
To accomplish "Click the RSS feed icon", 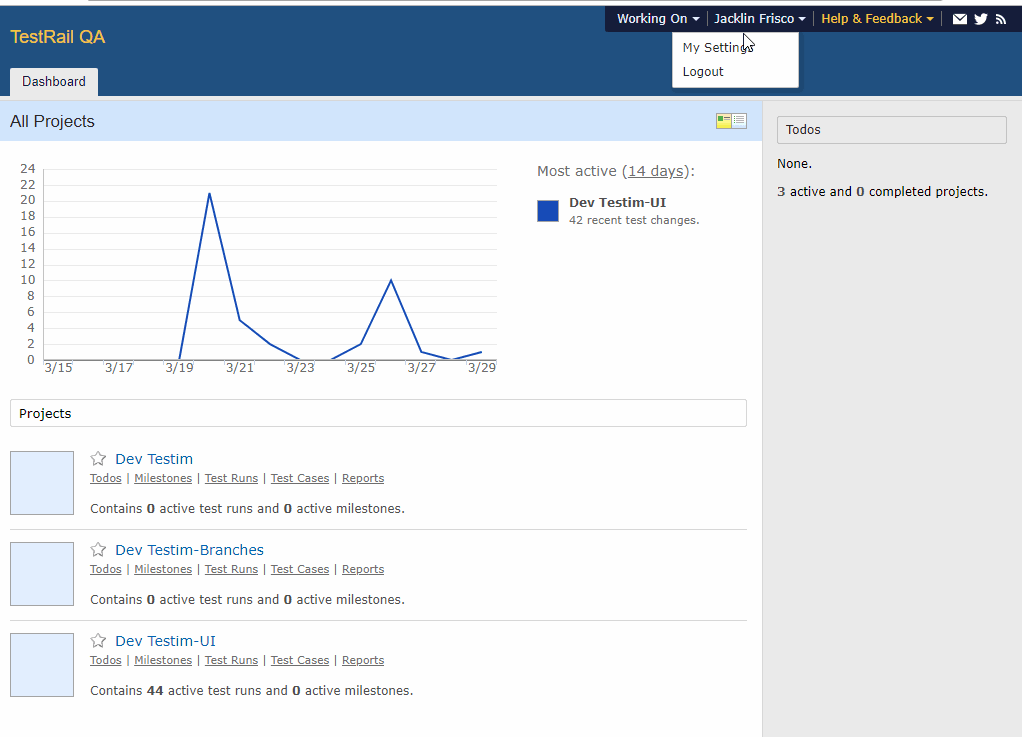I will (1001, 19).
